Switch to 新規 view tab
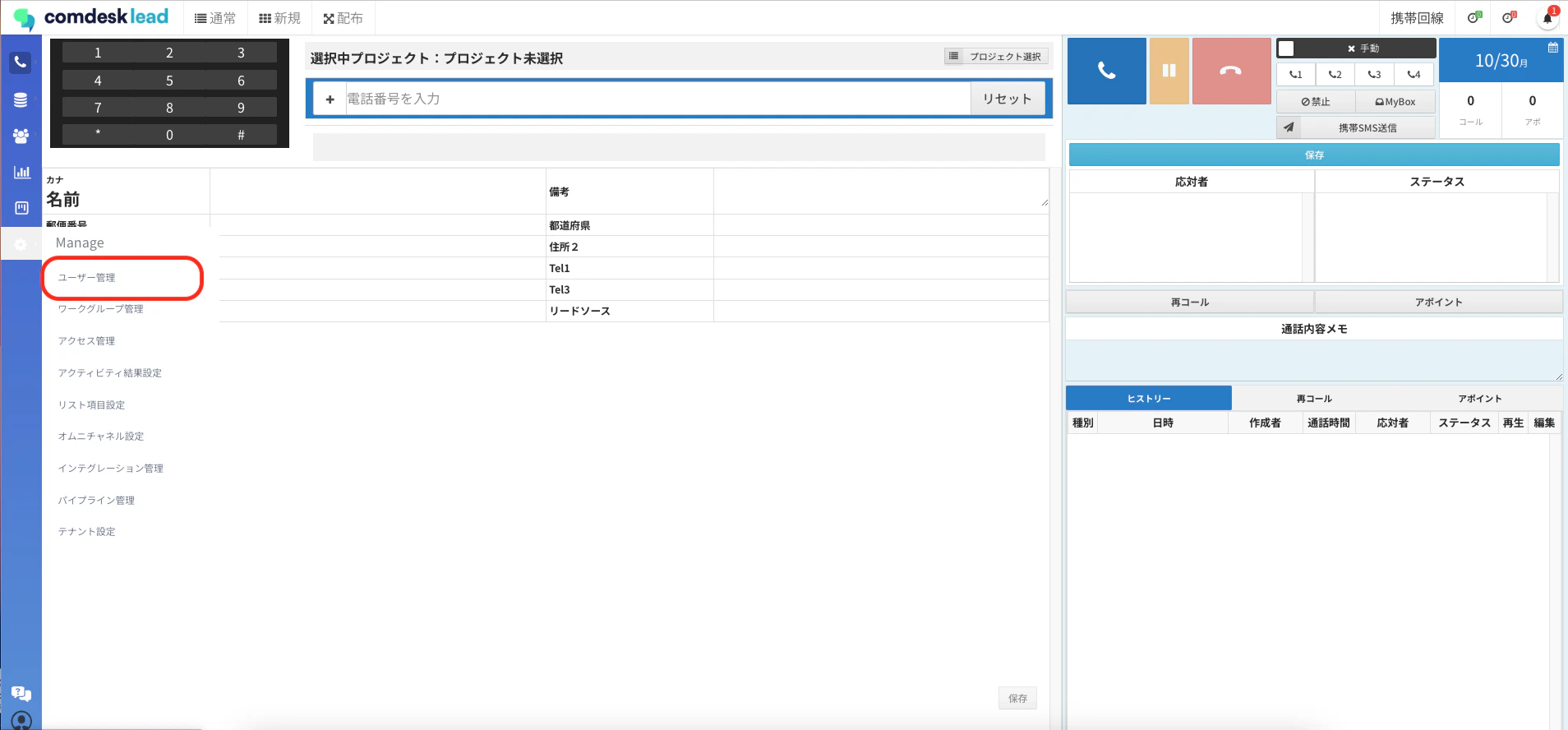 coord(279,18)
